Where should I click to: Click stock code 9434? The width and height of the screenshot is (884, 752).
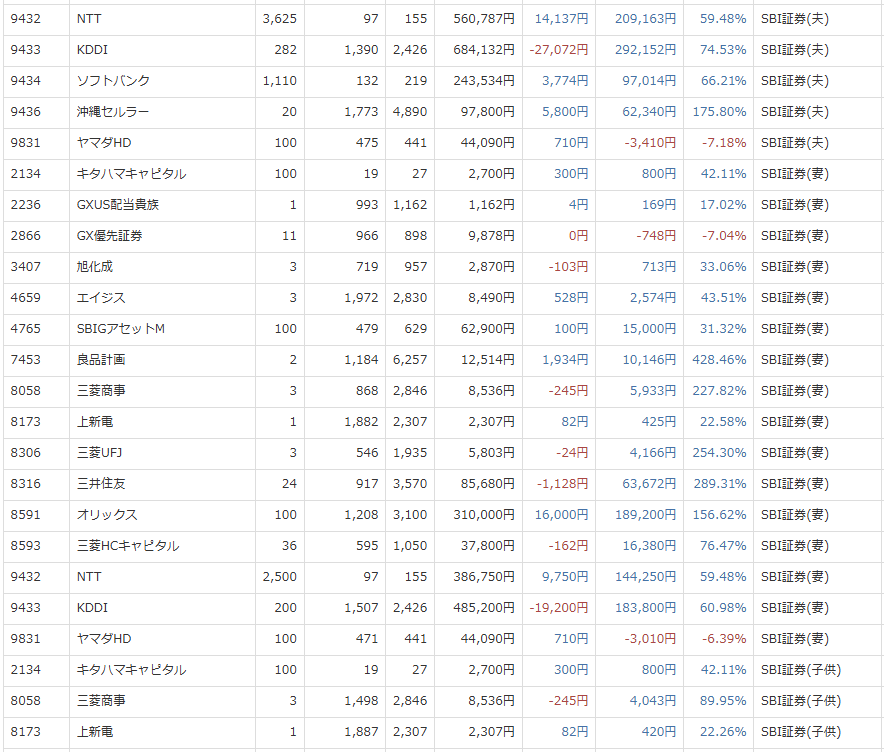point(25,81)
